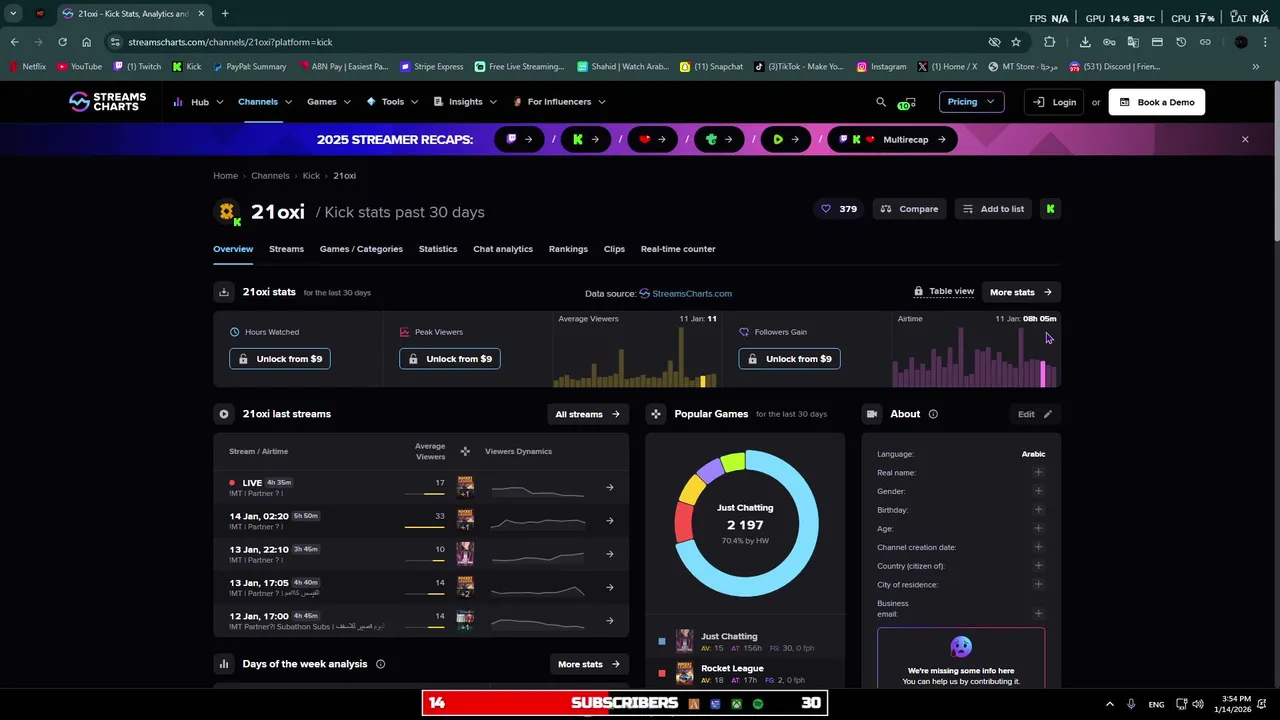Switch to the Chat analytics tab

(x=503, y=249)
